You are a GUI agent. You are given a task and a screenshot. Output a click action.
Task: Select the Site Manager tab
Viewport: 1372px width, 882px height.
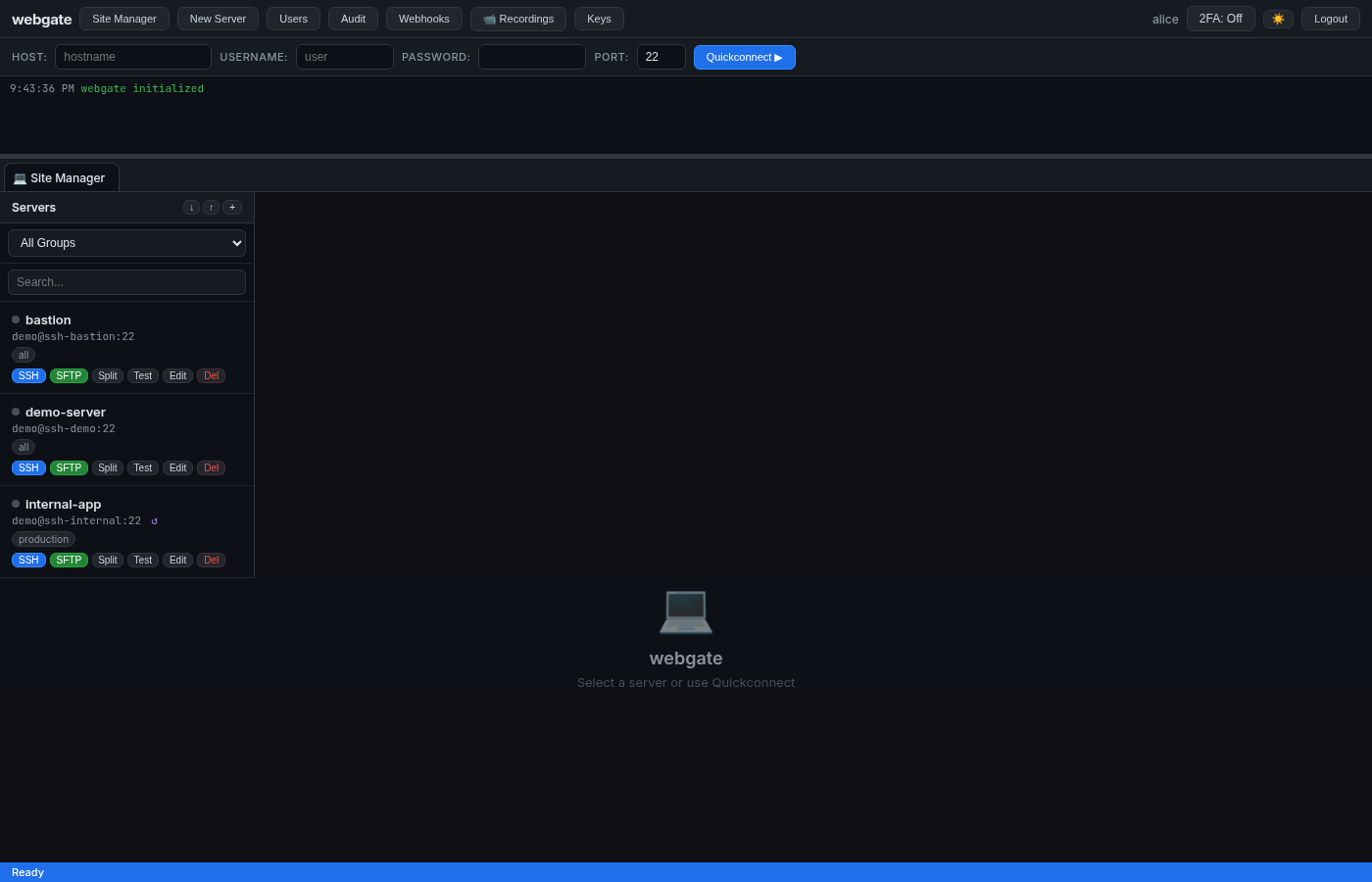pos(62,177)
